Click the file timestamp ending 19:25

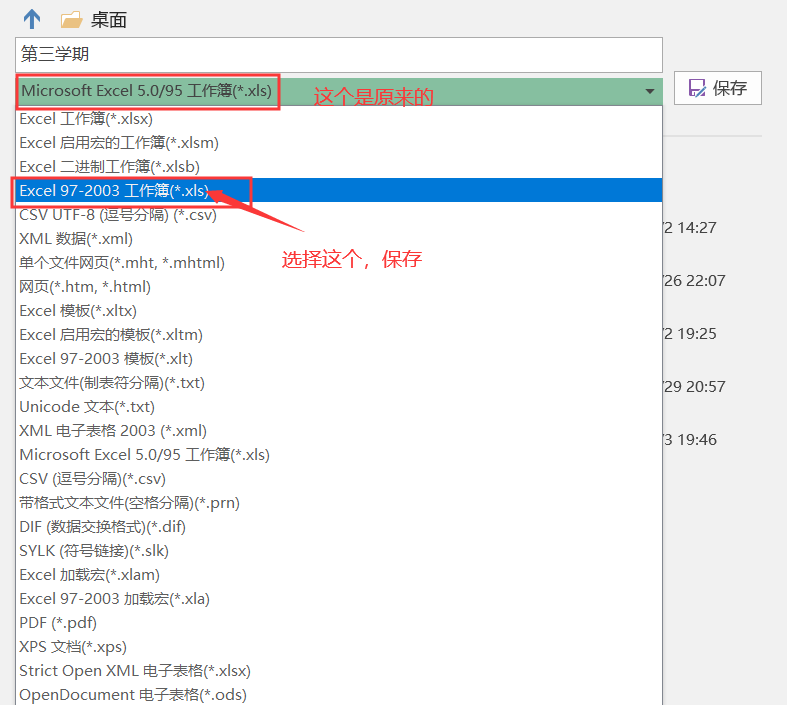tap(690, 334)
